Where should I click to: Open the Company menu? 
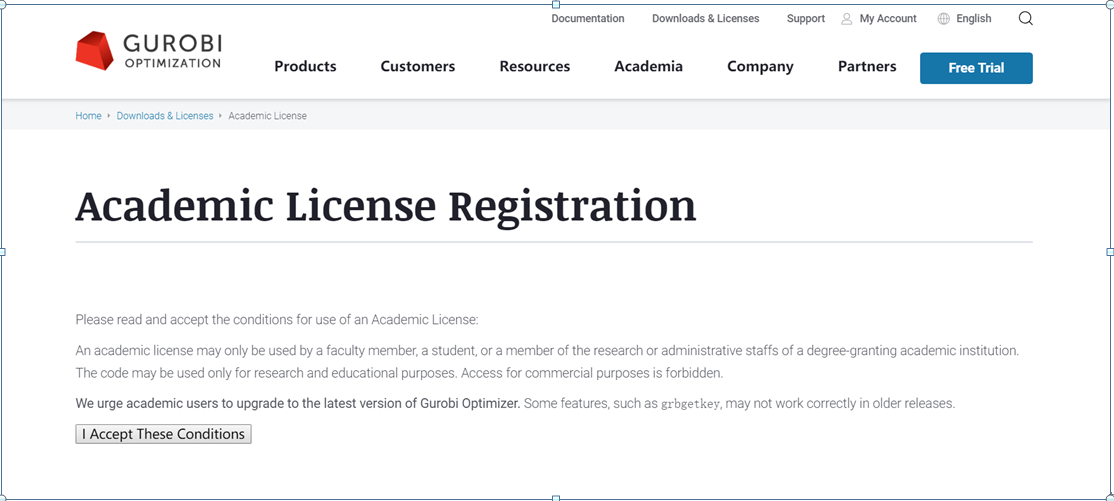(x=760, y=67)
